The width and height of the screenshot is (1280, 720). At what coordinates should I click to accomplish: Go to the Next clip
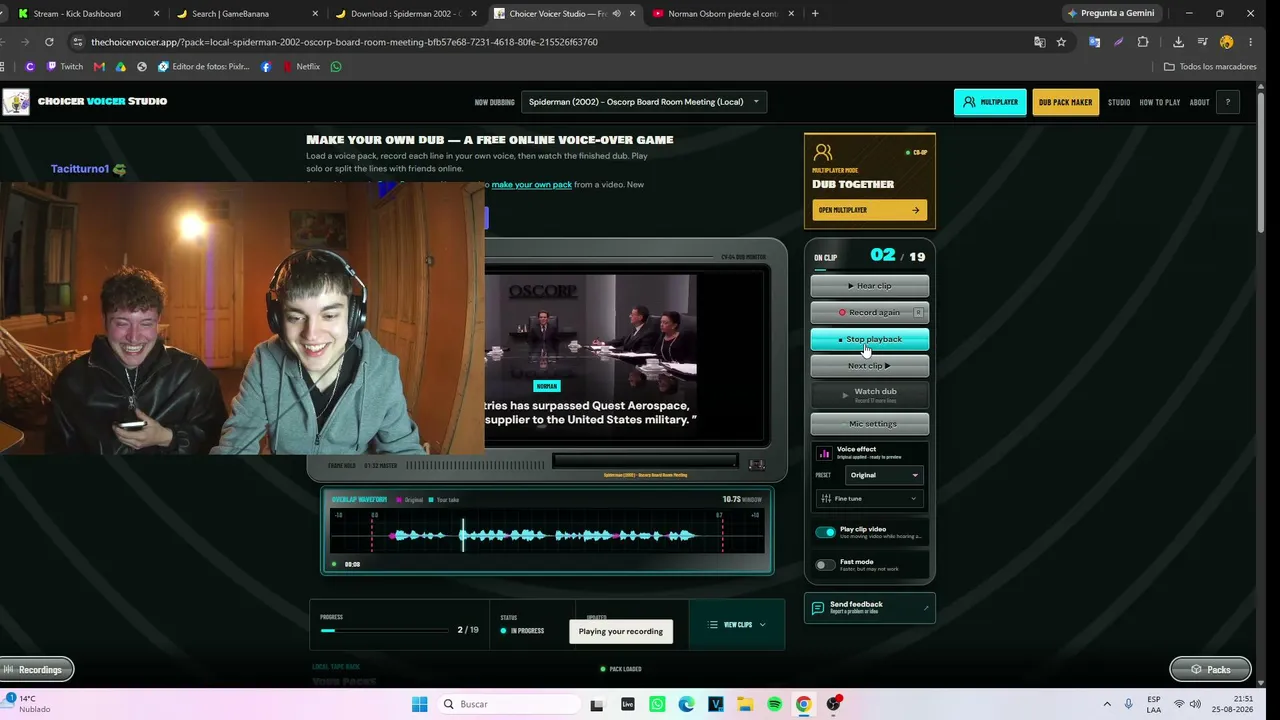tap(869, 366)
